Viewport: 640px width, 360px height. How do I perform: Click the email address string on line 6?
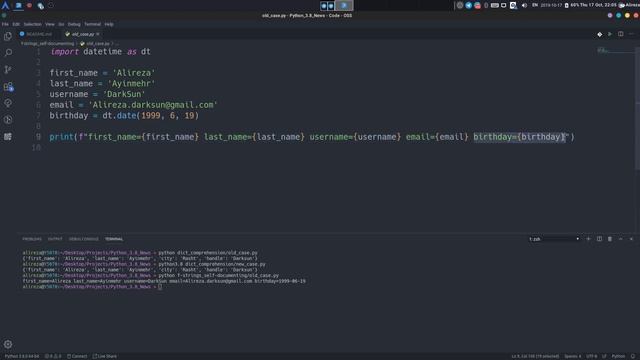(153, 105)
